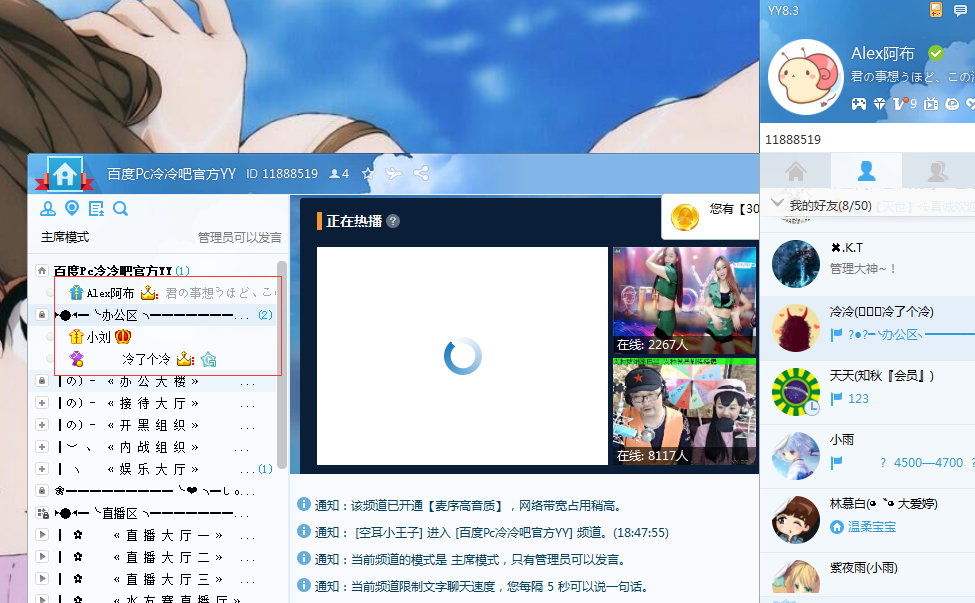Screen dimensions: 975x603
Task: Expand the 开黑组织 channel node
Action: 42,425
